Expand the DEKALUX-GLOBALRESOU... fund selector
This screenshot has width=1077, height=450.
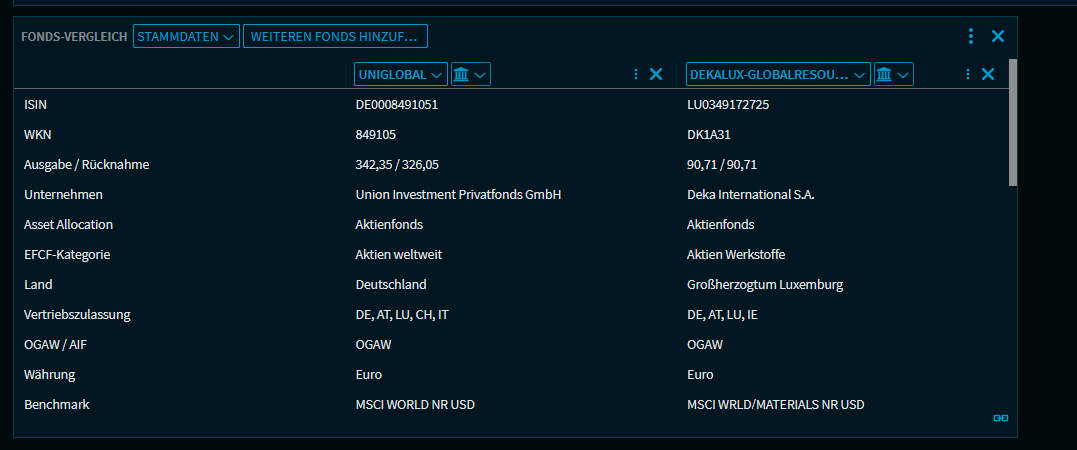777,74
